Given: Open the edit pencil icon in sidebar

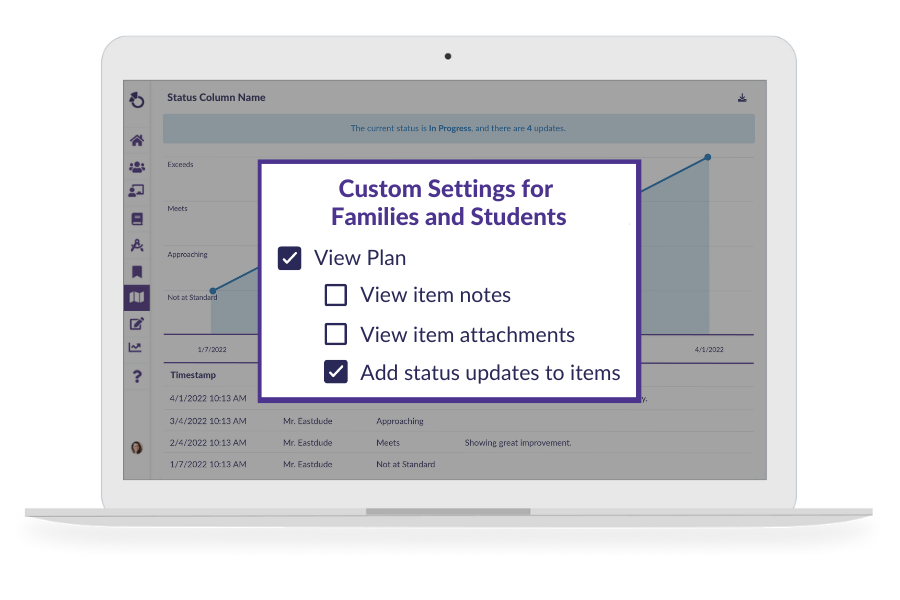Looking at the screenshot, I should tap(137, 323).
